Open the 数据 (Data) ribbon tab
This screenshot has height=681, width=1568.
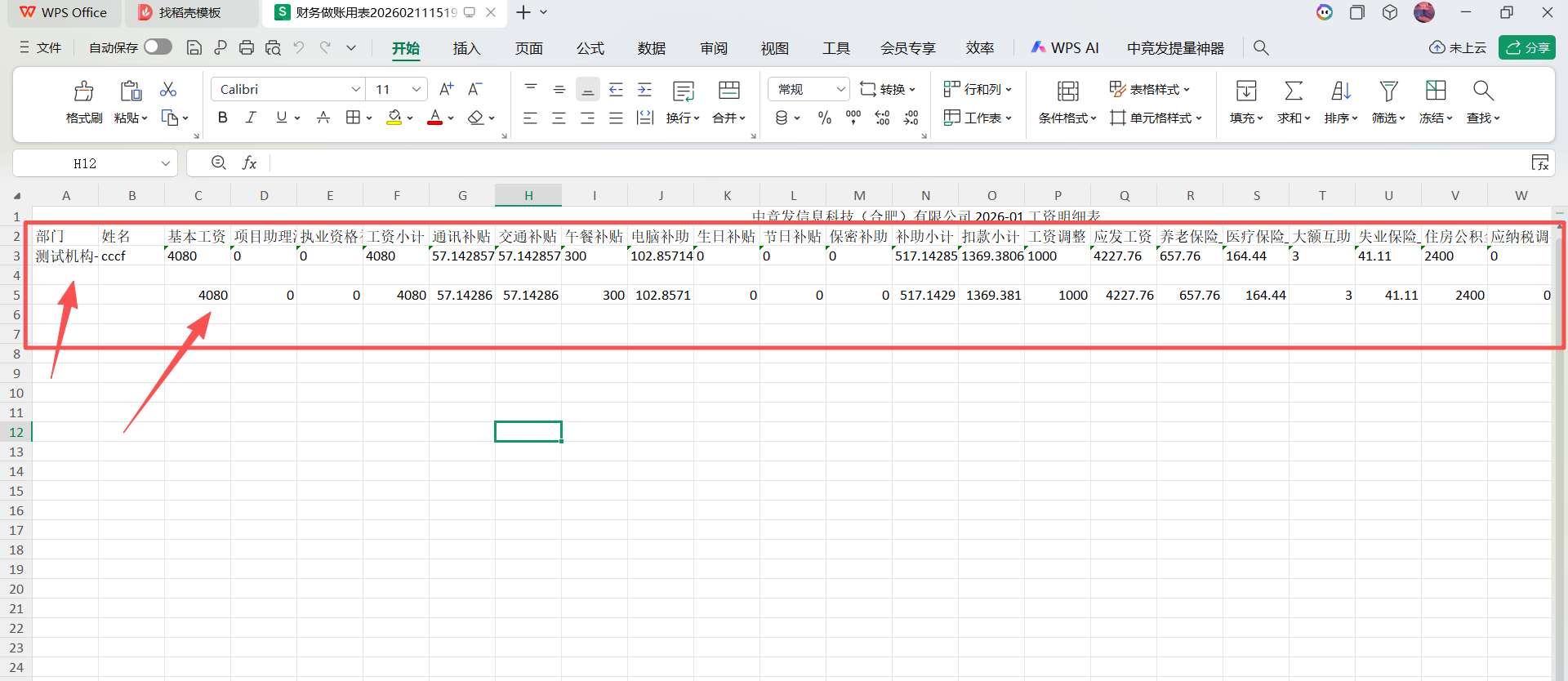[x=651, y=48]
